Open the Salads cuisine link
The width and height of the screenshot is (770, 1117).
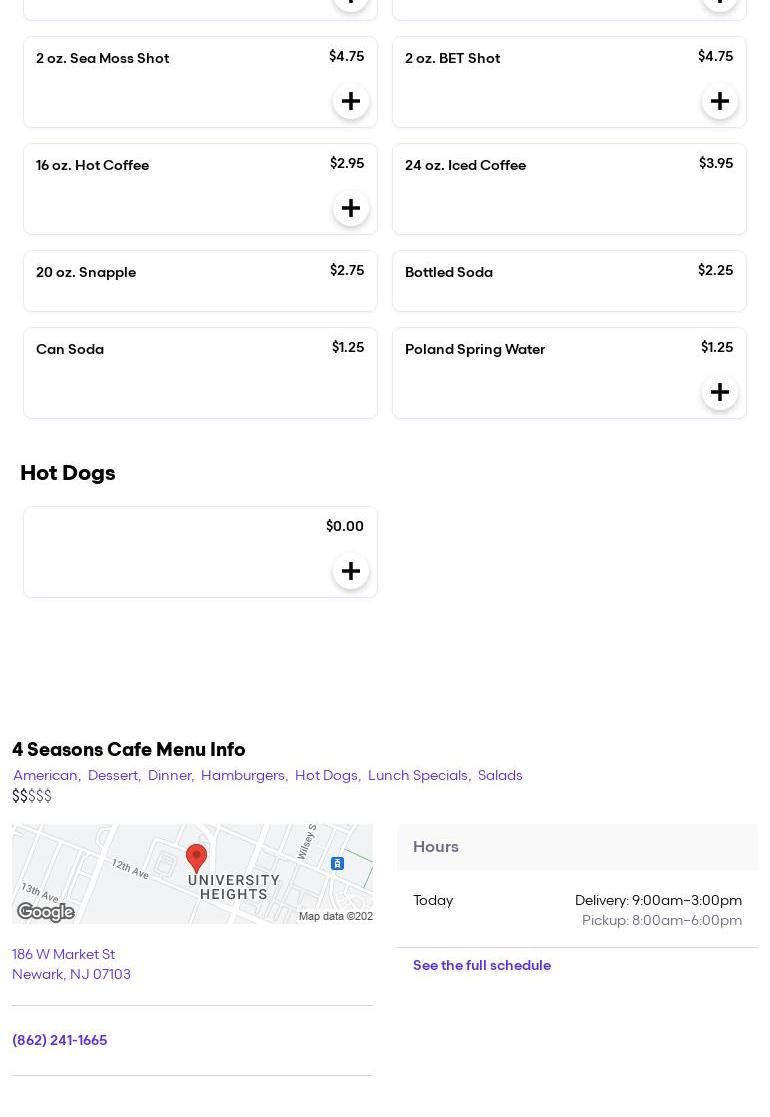pos(500,775)
